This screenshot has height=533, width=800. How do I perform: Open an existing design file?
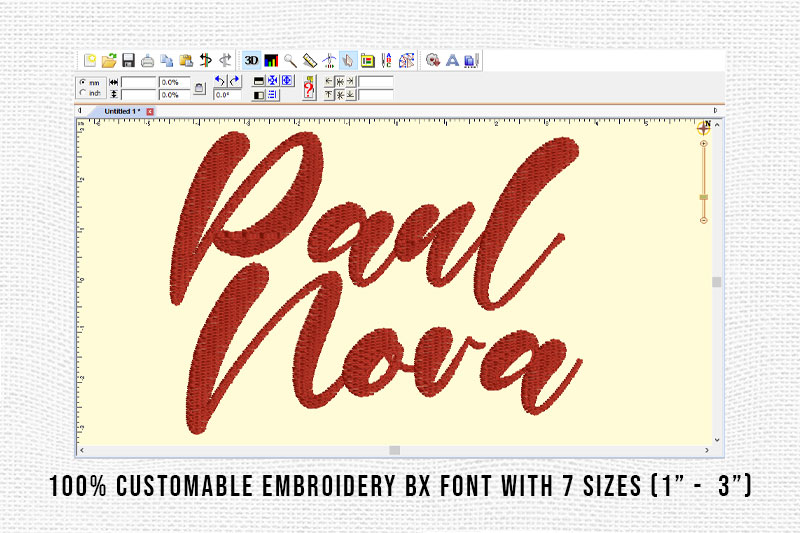pyautogui.click(x=109, y=61)
